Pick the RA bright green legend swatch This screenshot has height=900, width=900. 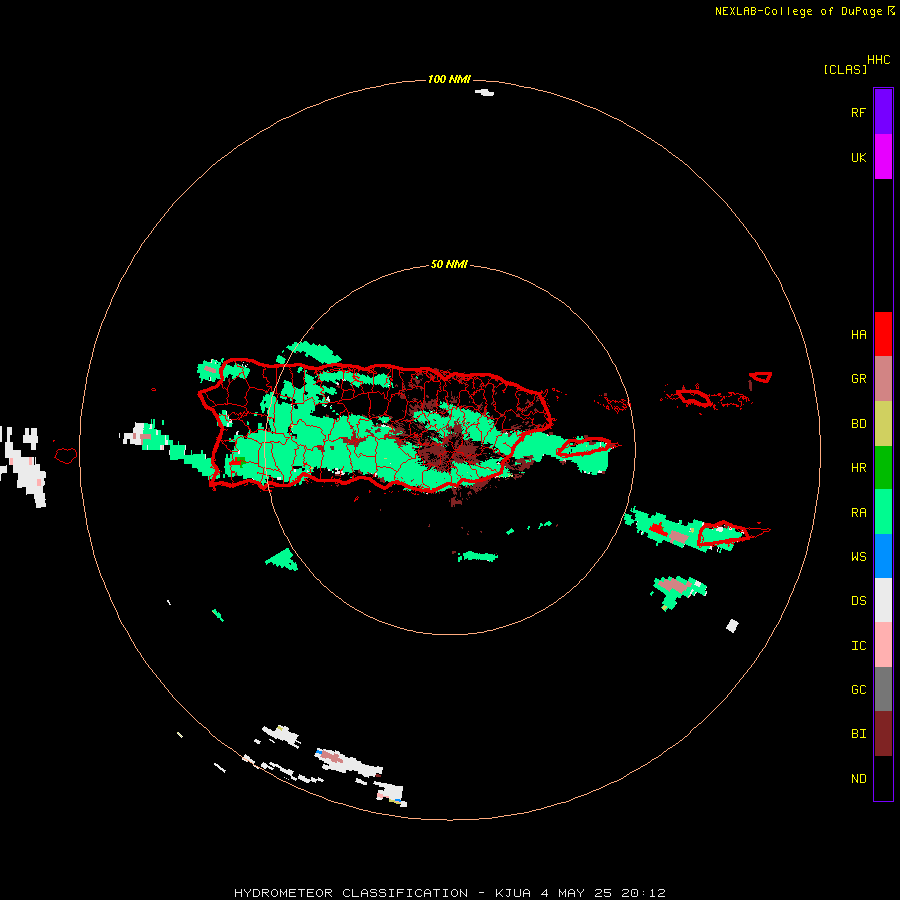tap(883, 512)
